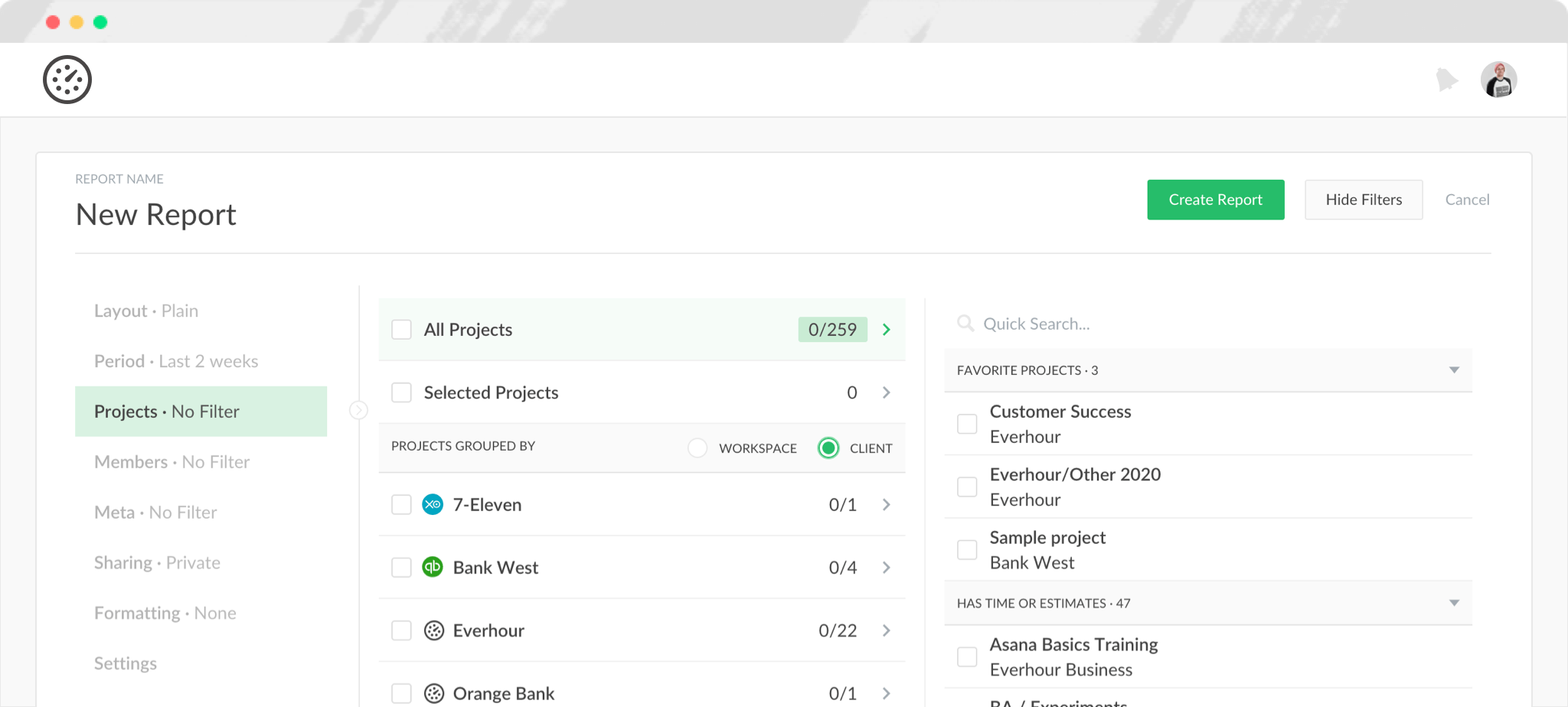Switch to the Sharing settings section
1568x707 pixels.
tap(157, 562)
